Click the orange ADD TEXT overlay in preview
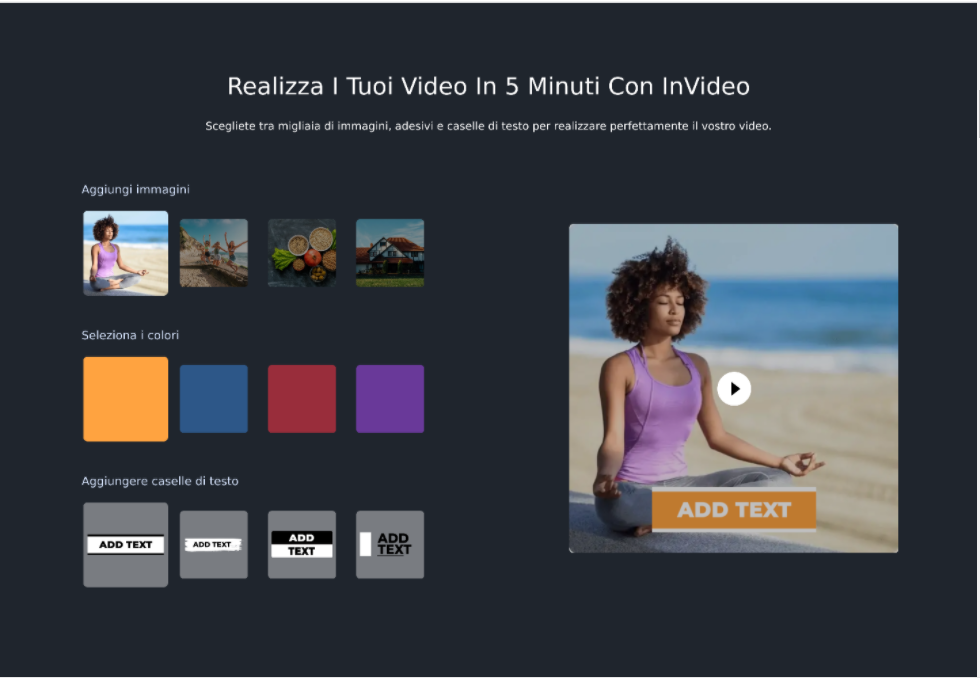 tap(733, 510)
